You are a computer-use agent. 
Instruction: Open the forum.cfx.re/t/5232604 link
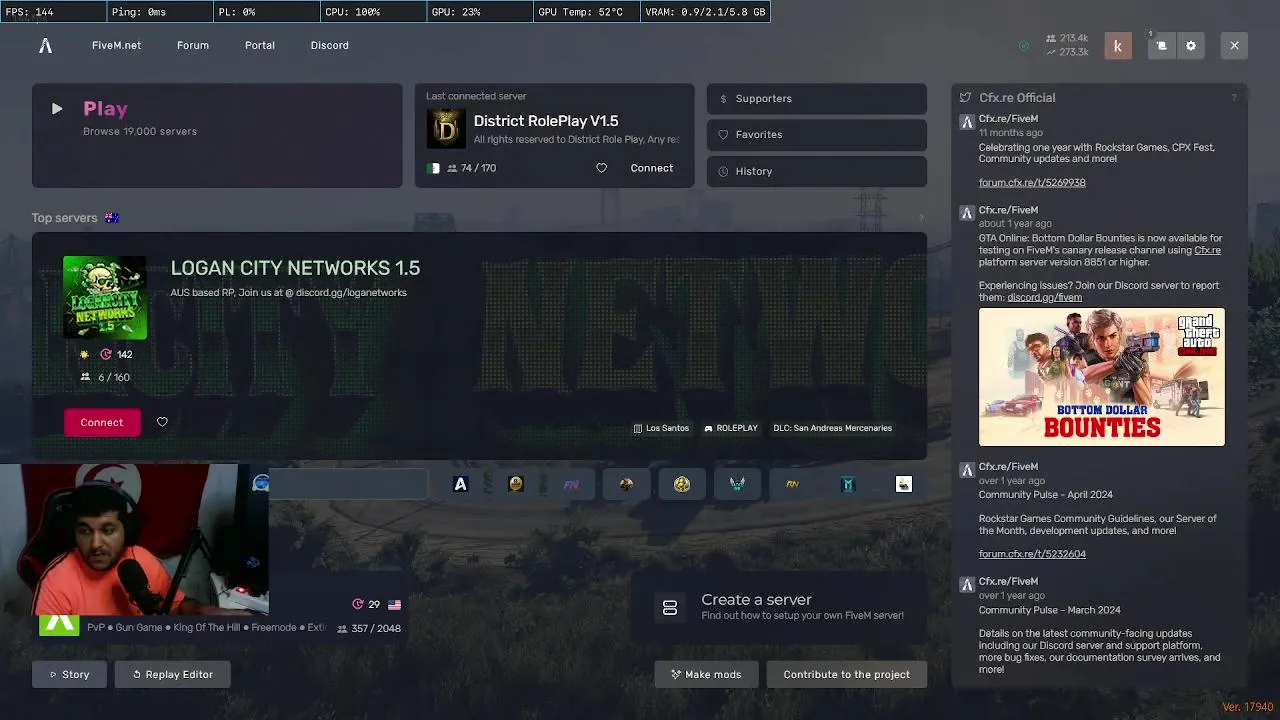coord(1032,554)
